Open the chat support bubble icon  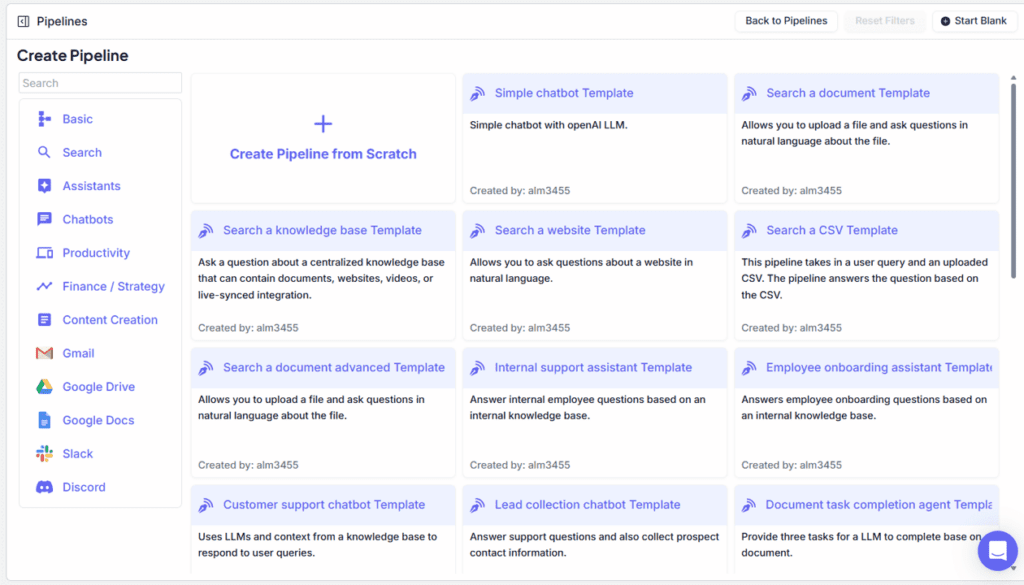pos(996,550)
